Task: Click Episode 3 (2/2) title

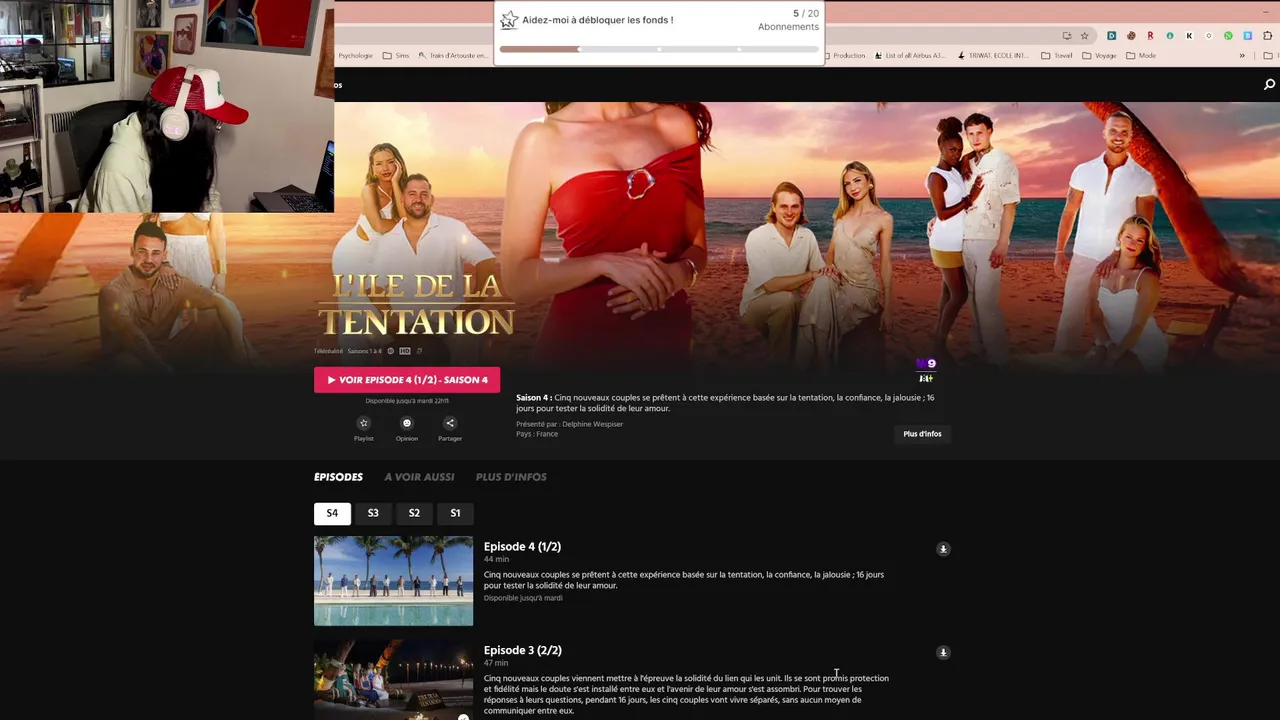Action: click(x=522, y=650)
